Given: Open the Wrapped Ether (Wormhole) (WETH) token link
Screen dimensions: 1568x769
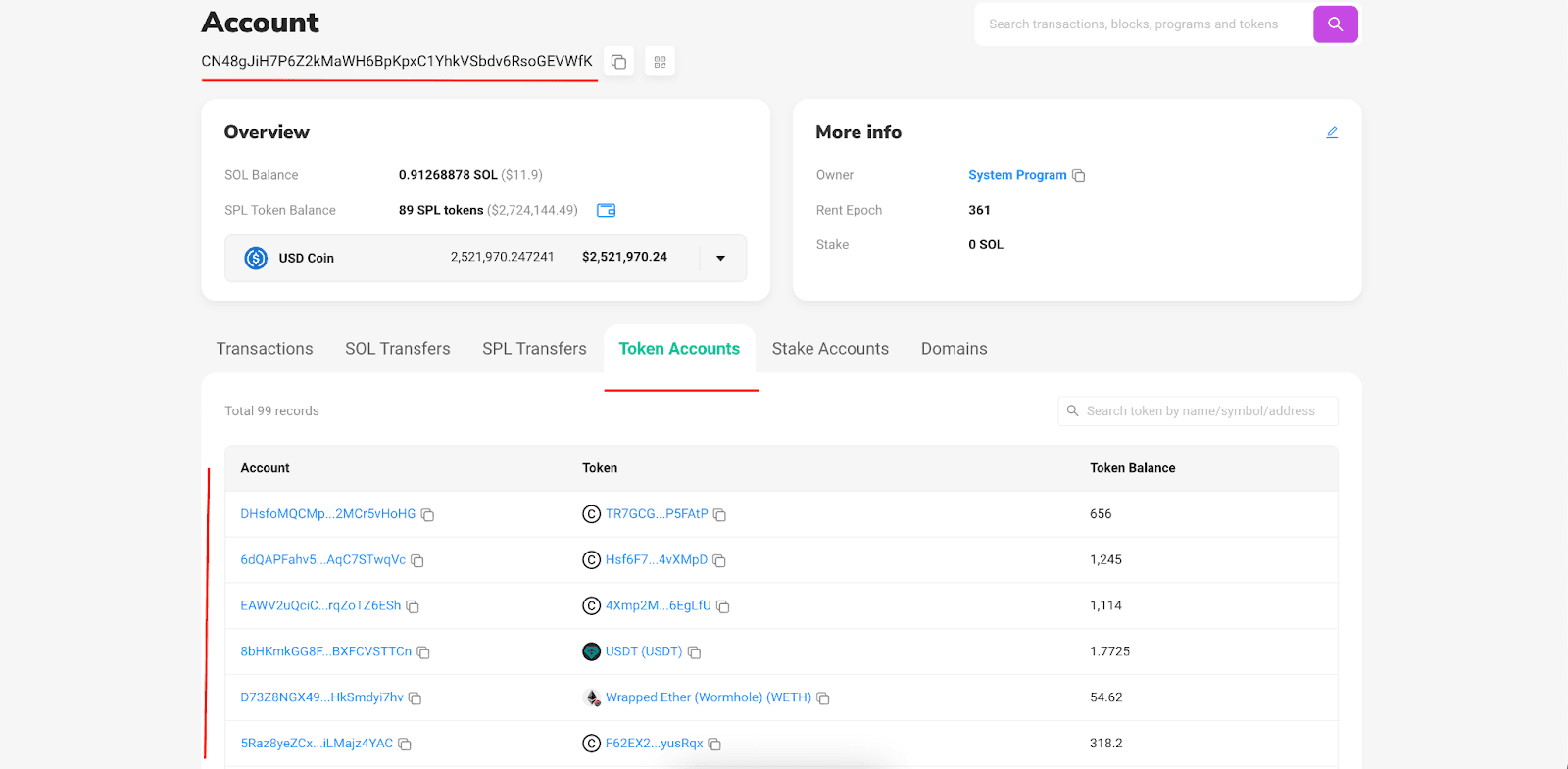Looking at the screenshot, I should point(708,697).
